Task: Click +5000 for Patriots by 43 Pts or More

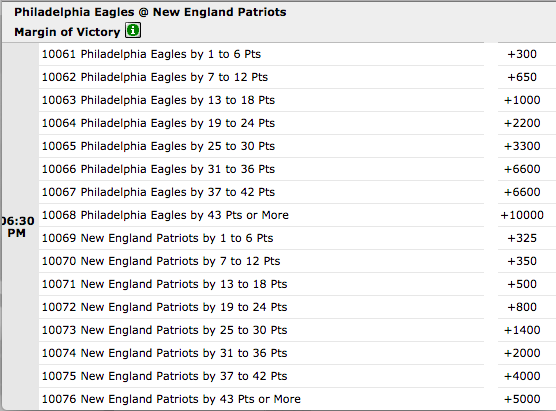Action: click(x=522, y=399)
